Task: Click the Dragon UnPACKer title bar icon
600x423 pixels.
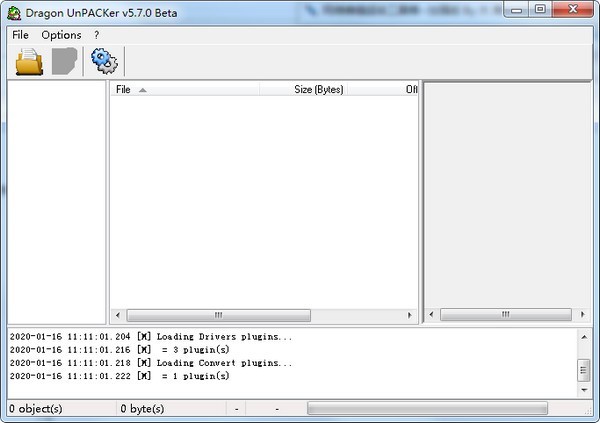Action: point(14,13)
